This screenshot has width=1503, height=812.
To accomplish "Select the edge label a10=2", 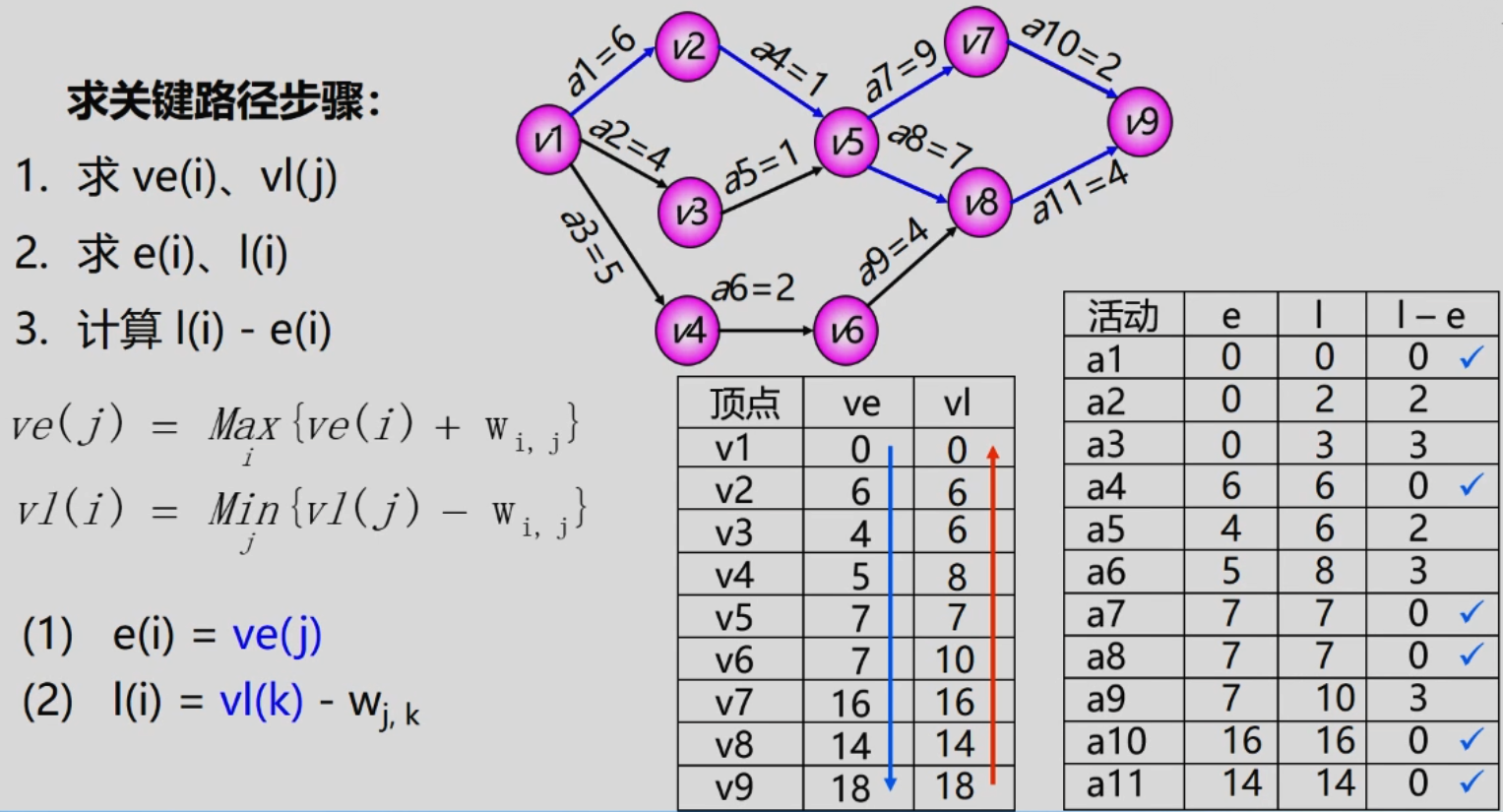I will coord(1071,49).
